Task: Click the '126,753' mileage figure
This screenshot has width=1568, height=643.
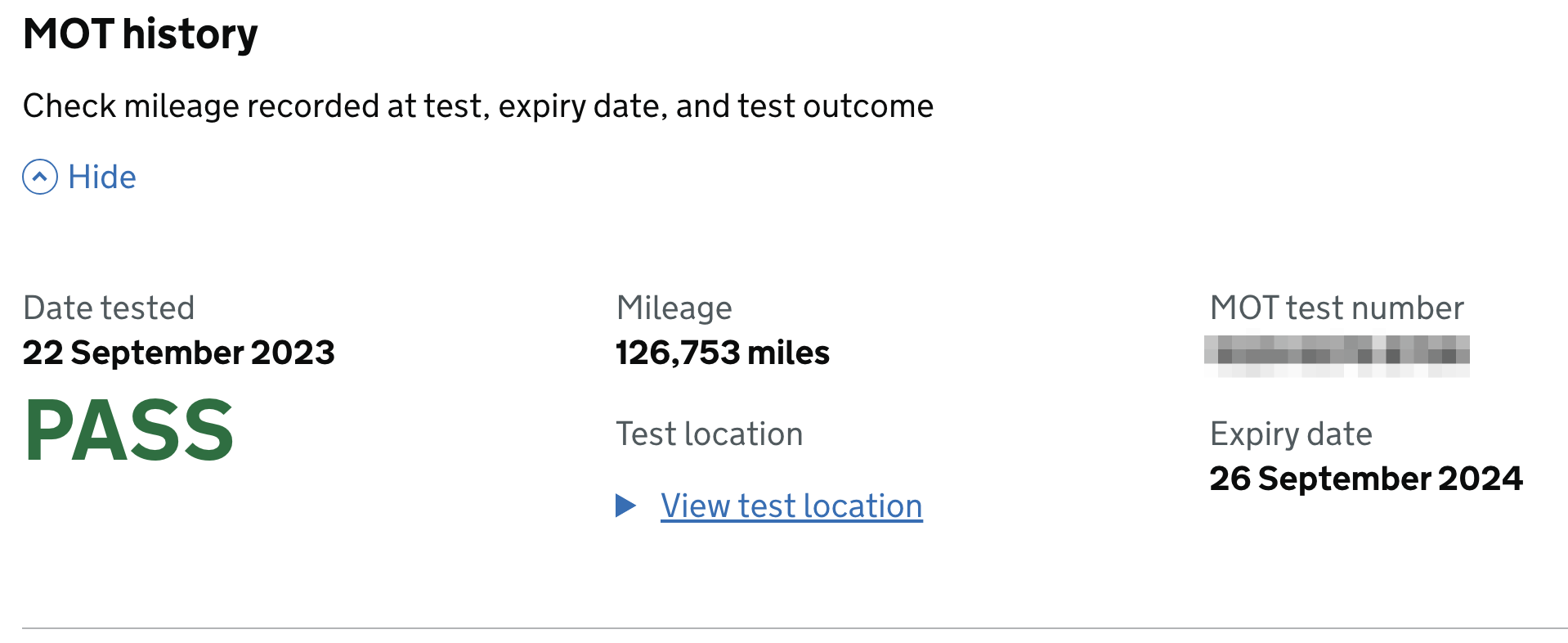Action: (x=678, y=353)
